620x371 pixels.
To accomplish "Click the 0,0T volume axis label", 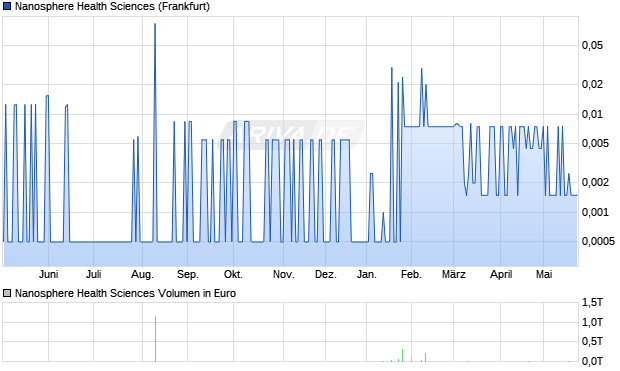I will point(592,361).
